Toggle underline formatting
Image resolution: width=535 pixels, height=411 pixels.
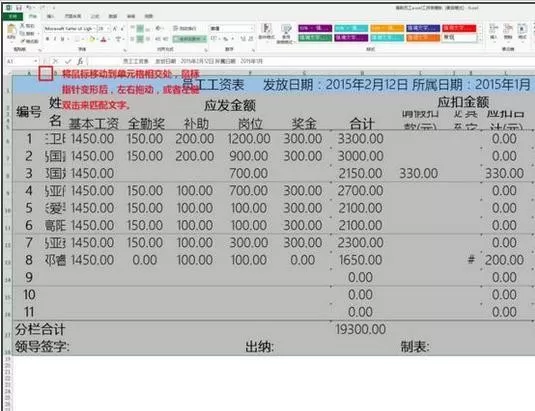click(x=62, y=39)
